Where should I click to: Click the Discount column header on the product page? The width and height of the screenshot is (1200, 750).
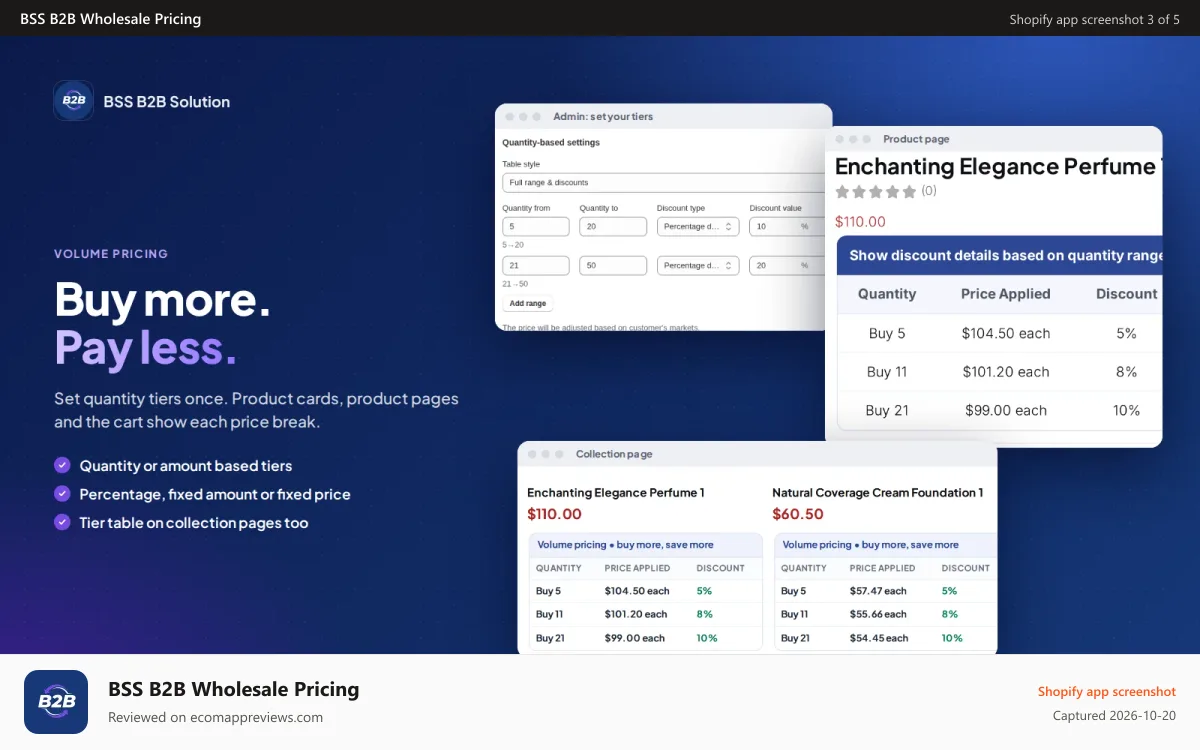(1127, 294)
